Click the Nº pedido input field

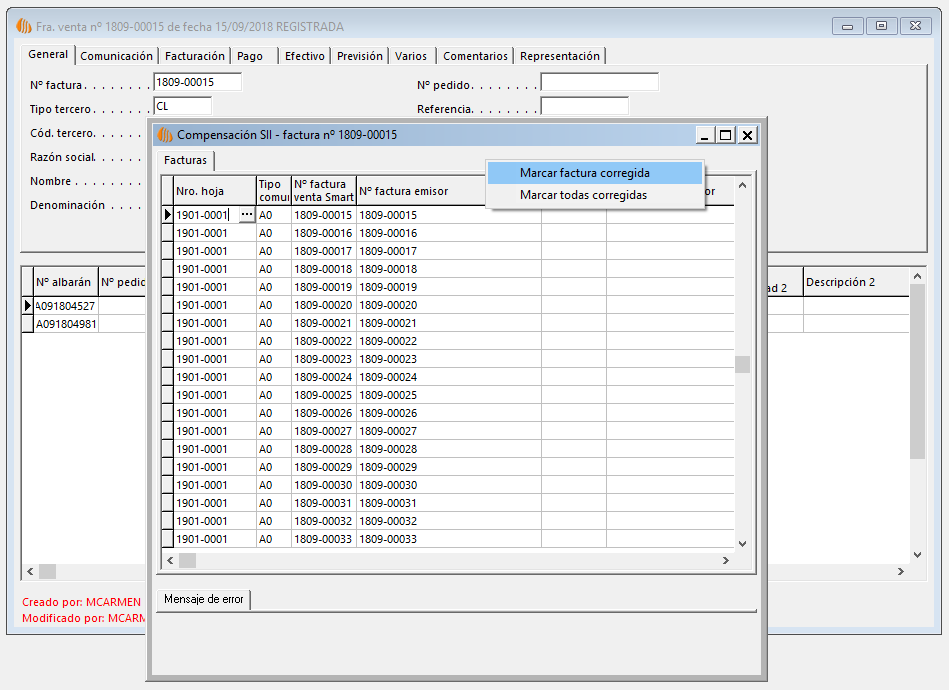coord(599,82)
